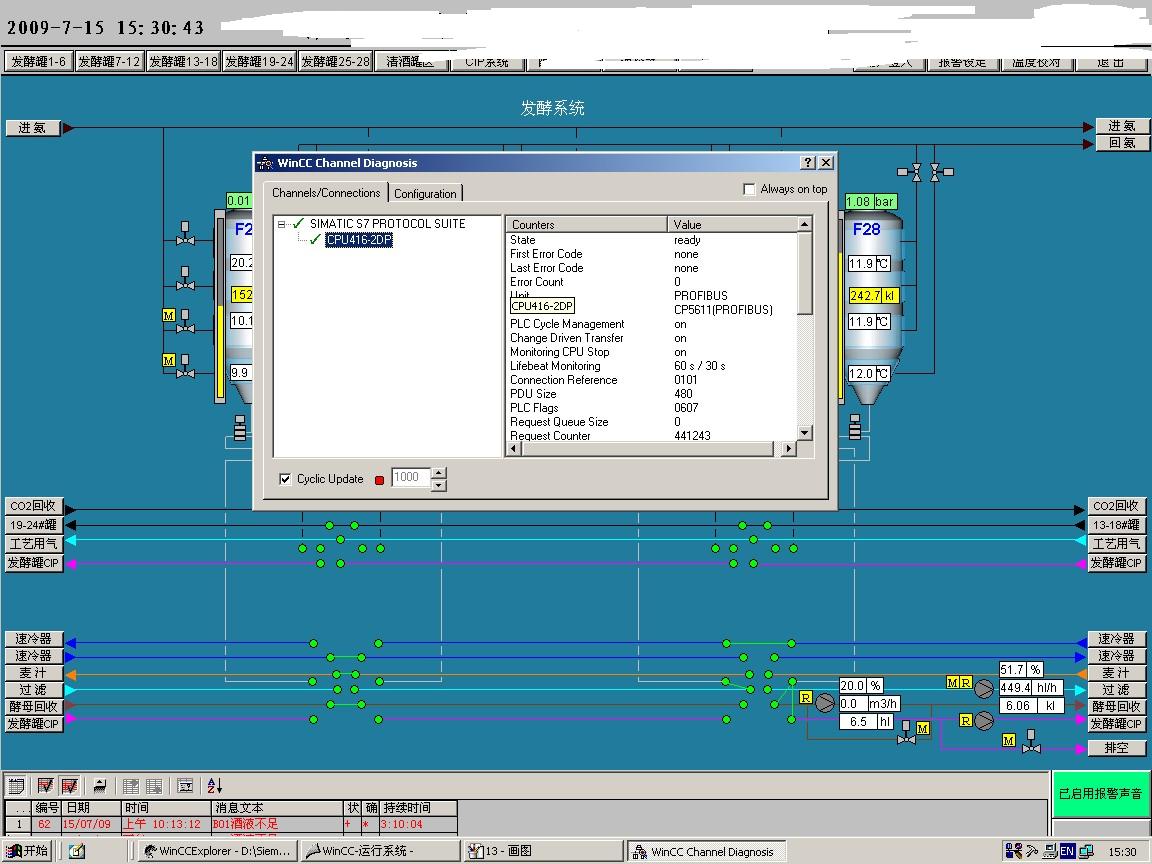Screen dimensions: 1152x864
Task: Open the 发酵罐1-6 screen
Action: point(39,62)
